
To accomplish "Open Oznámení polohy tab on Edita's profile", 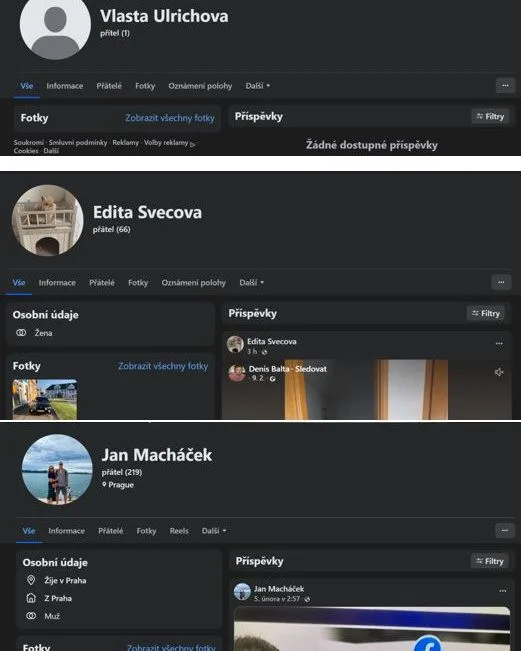I will click(x=193, y=283).
